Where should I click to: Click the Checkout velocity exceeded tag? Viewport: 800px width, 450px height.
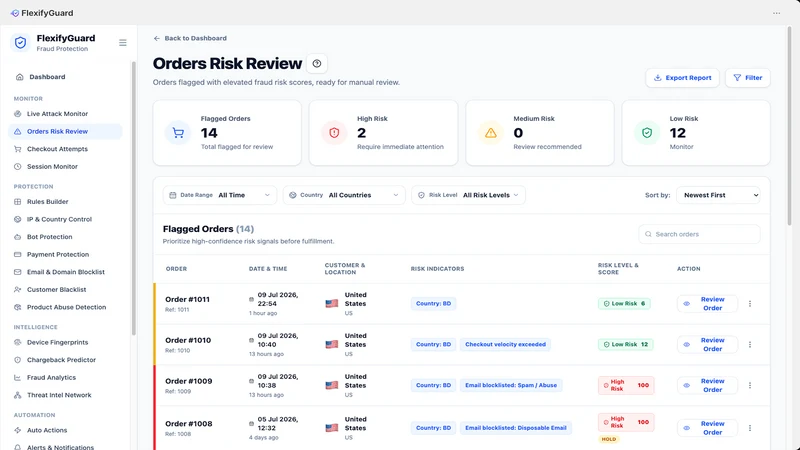click(x=505, y=344)
